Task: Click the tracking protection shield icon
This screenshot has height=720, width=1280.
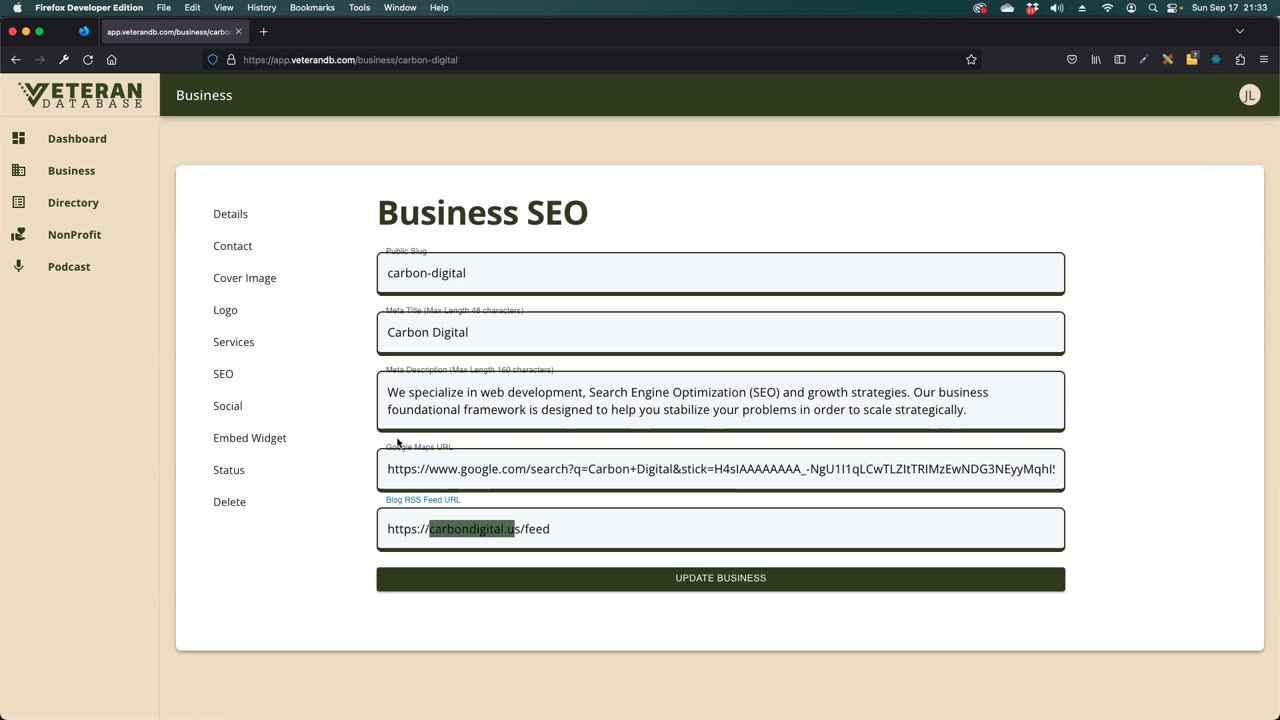Action: pos(212,60)
